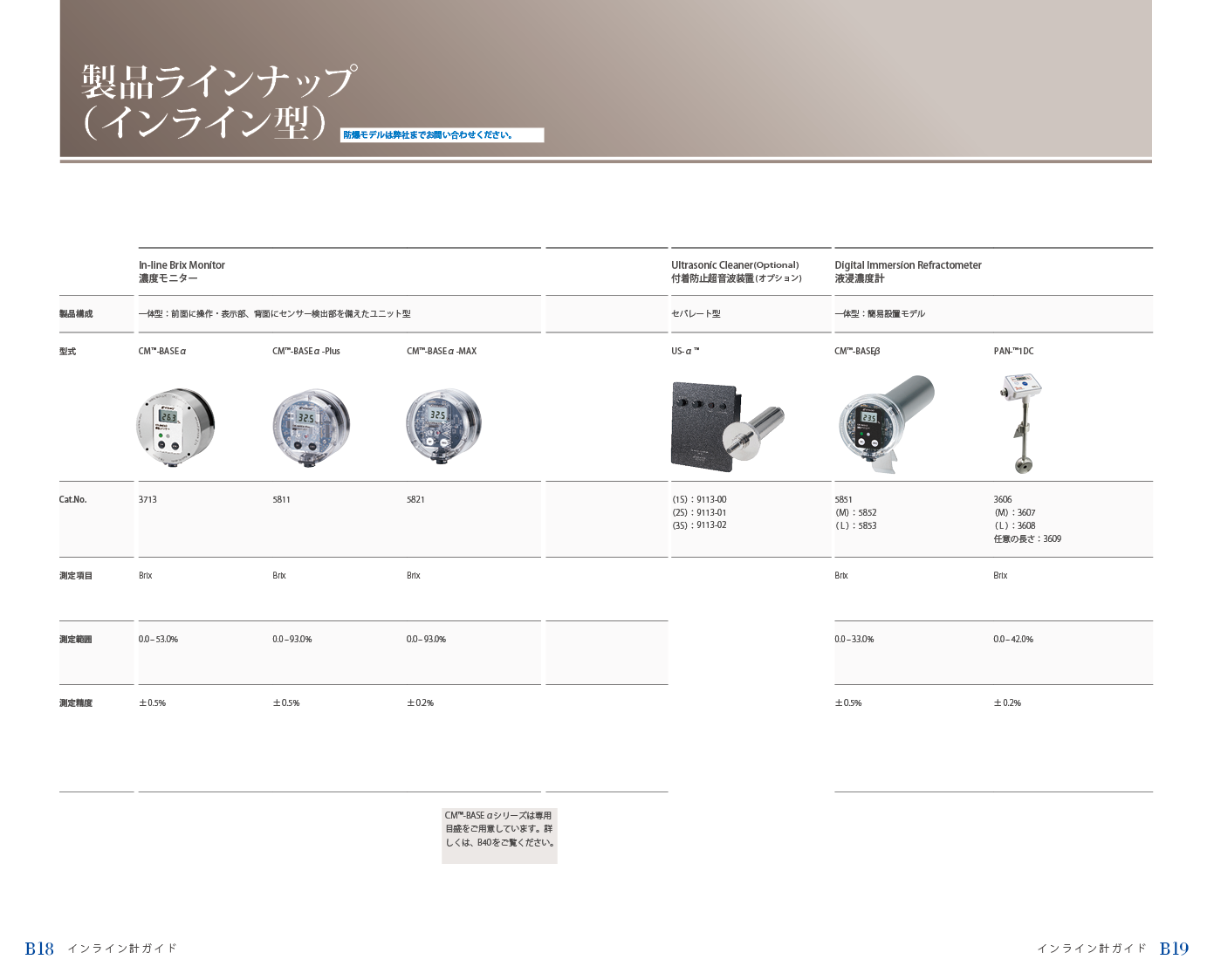Click the 0.0–33.0% measurement range
Screen dimensions: 1214x980
854,639
